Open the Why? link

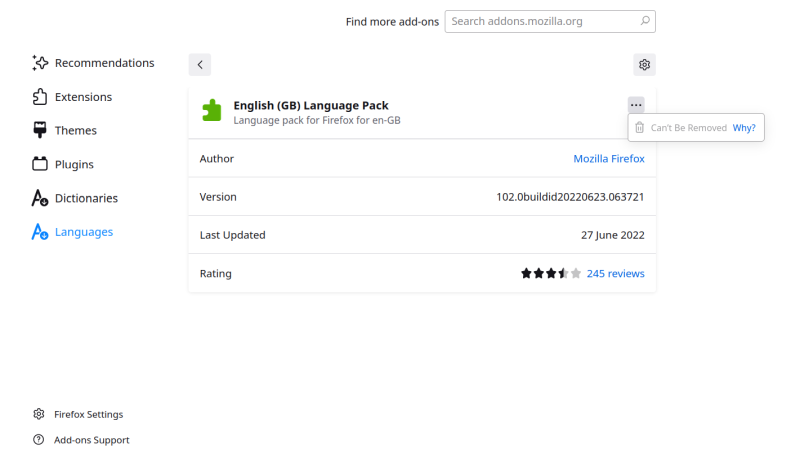click(x=744, y=128)
